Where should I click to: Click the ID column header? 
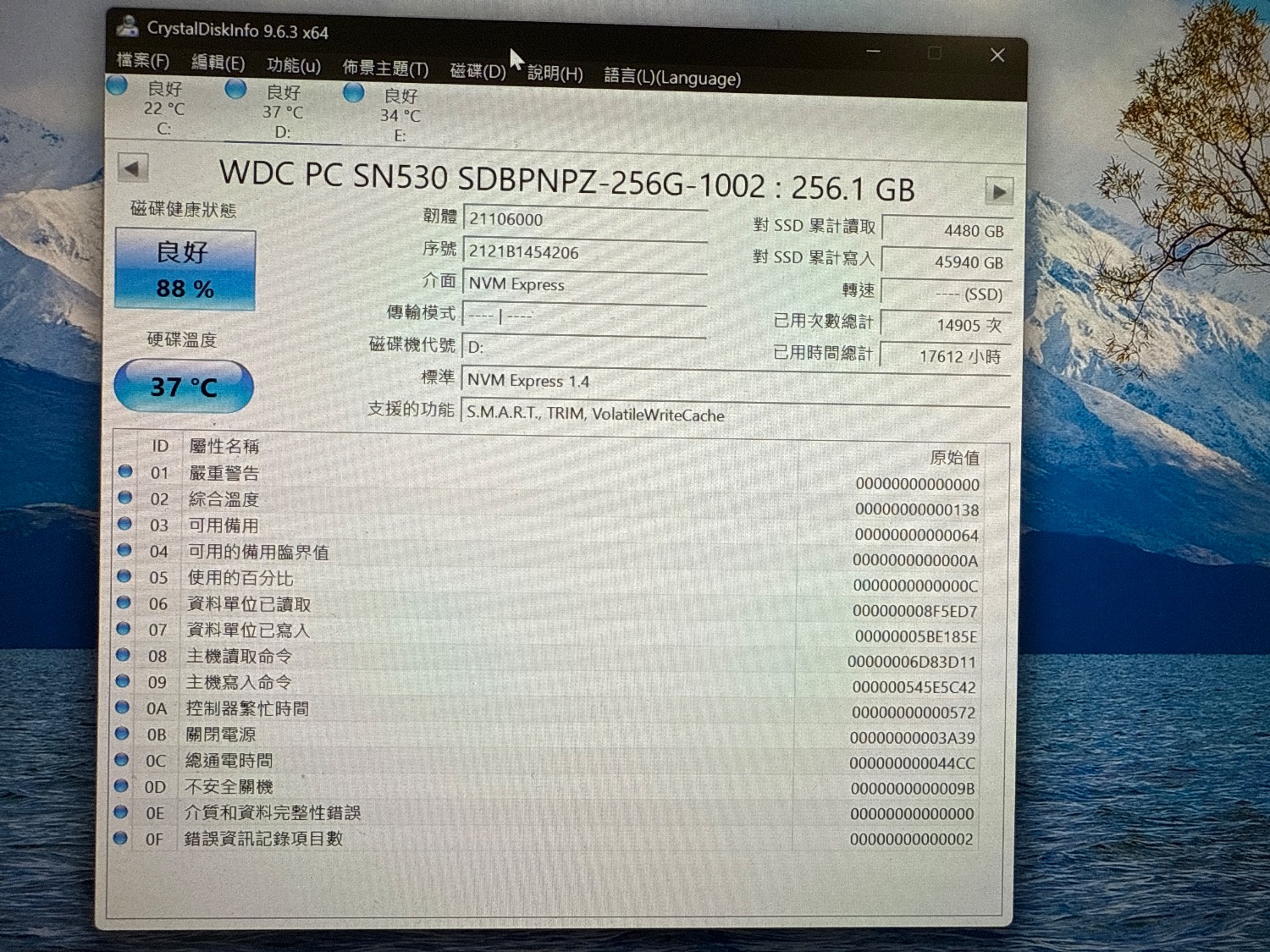(160, 445)
